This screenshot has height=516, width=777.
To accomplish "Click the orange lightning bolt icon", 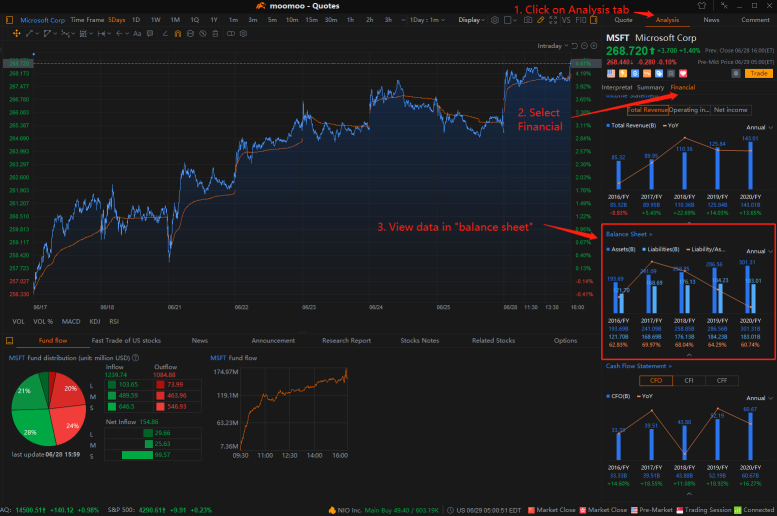I will tap(623, 73).
